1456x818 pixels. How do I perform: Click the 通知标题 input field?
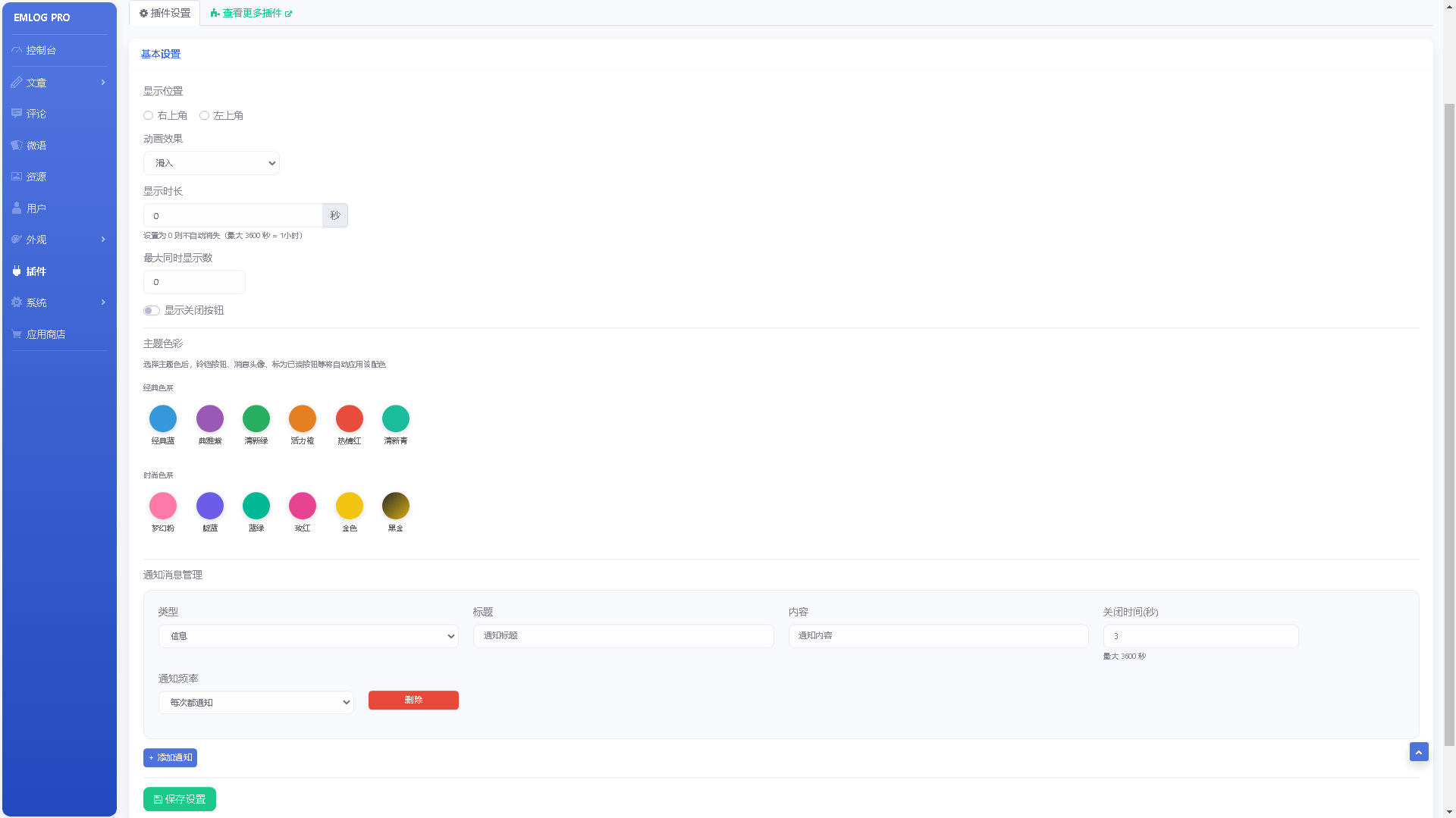pyautogui.click(x=623, y=636)
